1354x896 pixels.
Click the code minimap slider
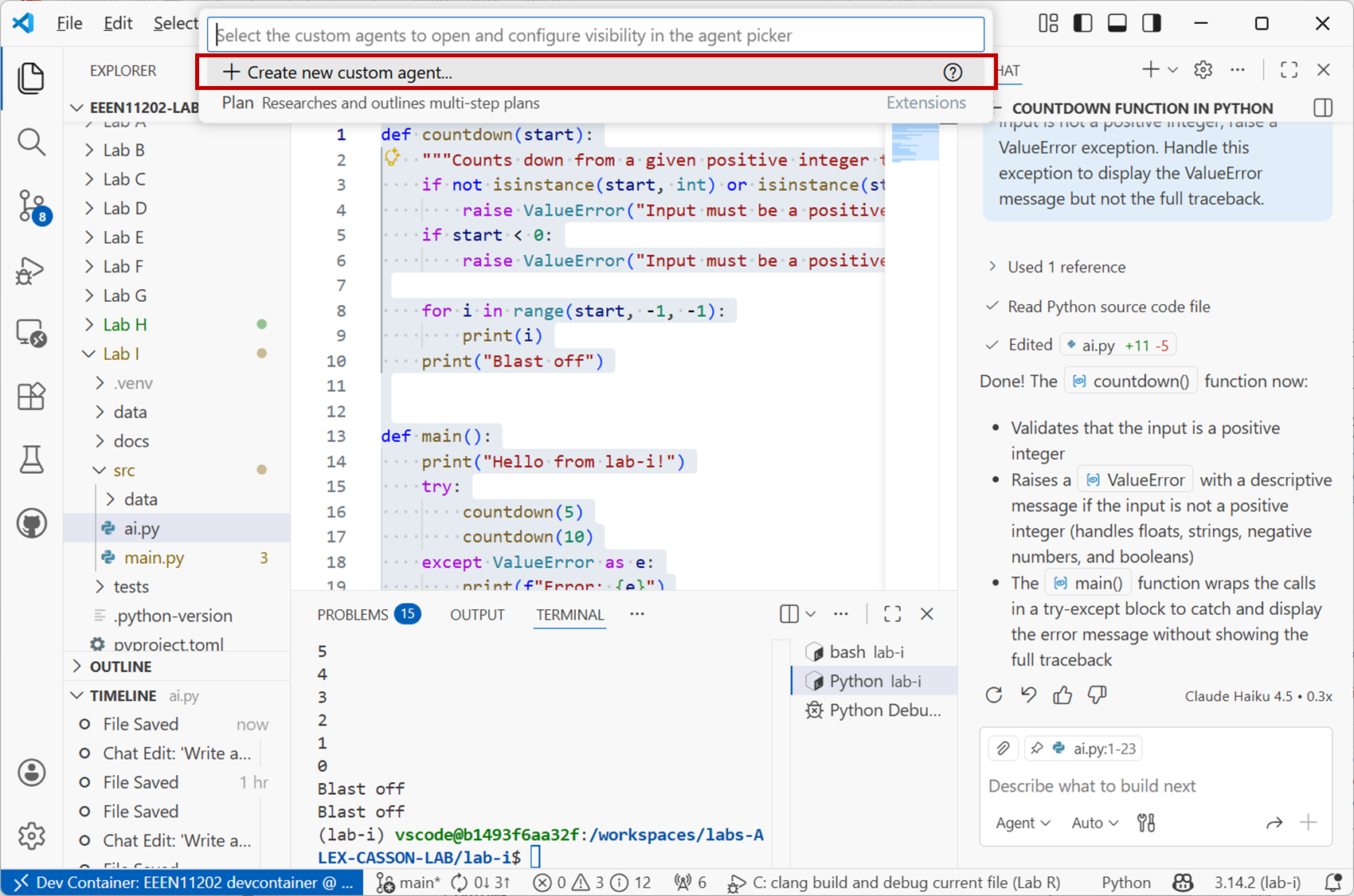pos(914,143)
